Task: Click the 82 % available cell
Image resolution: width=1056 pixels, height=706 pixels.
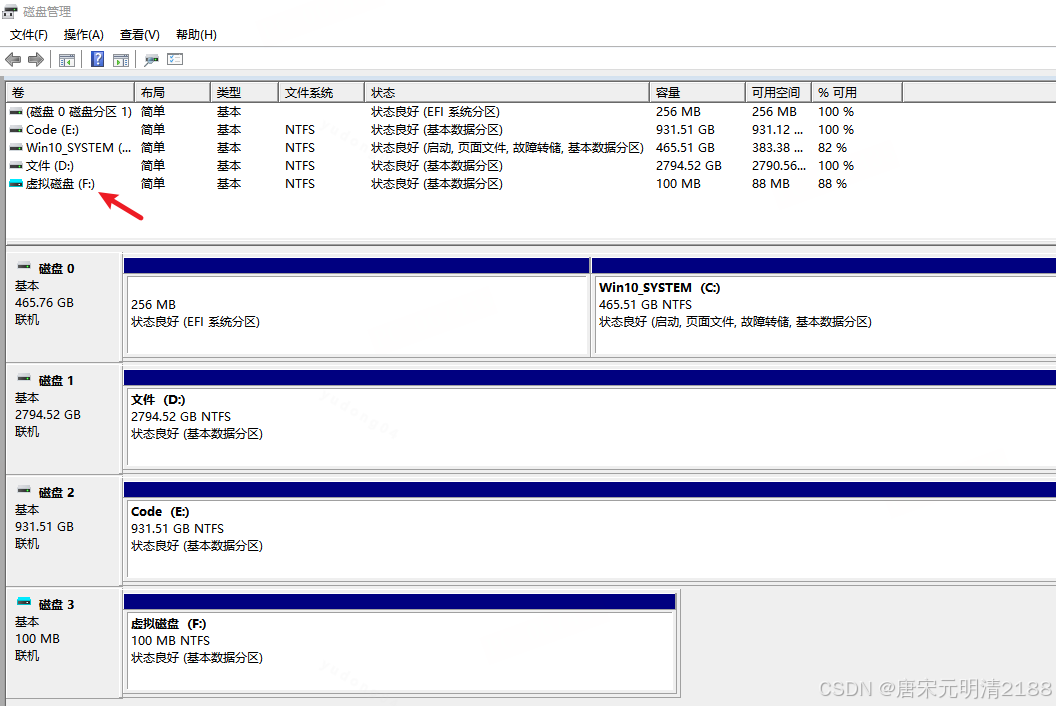Action: (832, 148)
